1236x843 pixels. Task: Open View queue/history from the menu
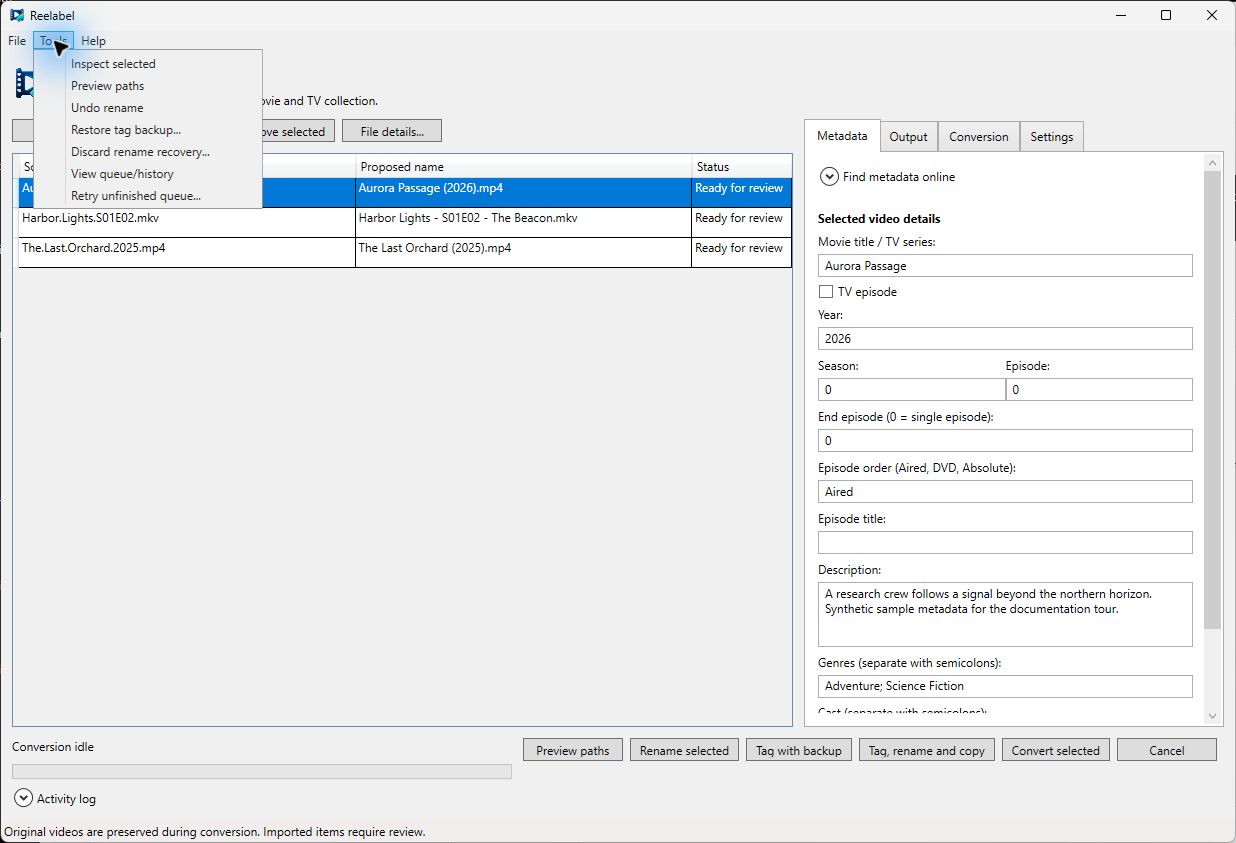pyautogui.click(x=148, y=174)
